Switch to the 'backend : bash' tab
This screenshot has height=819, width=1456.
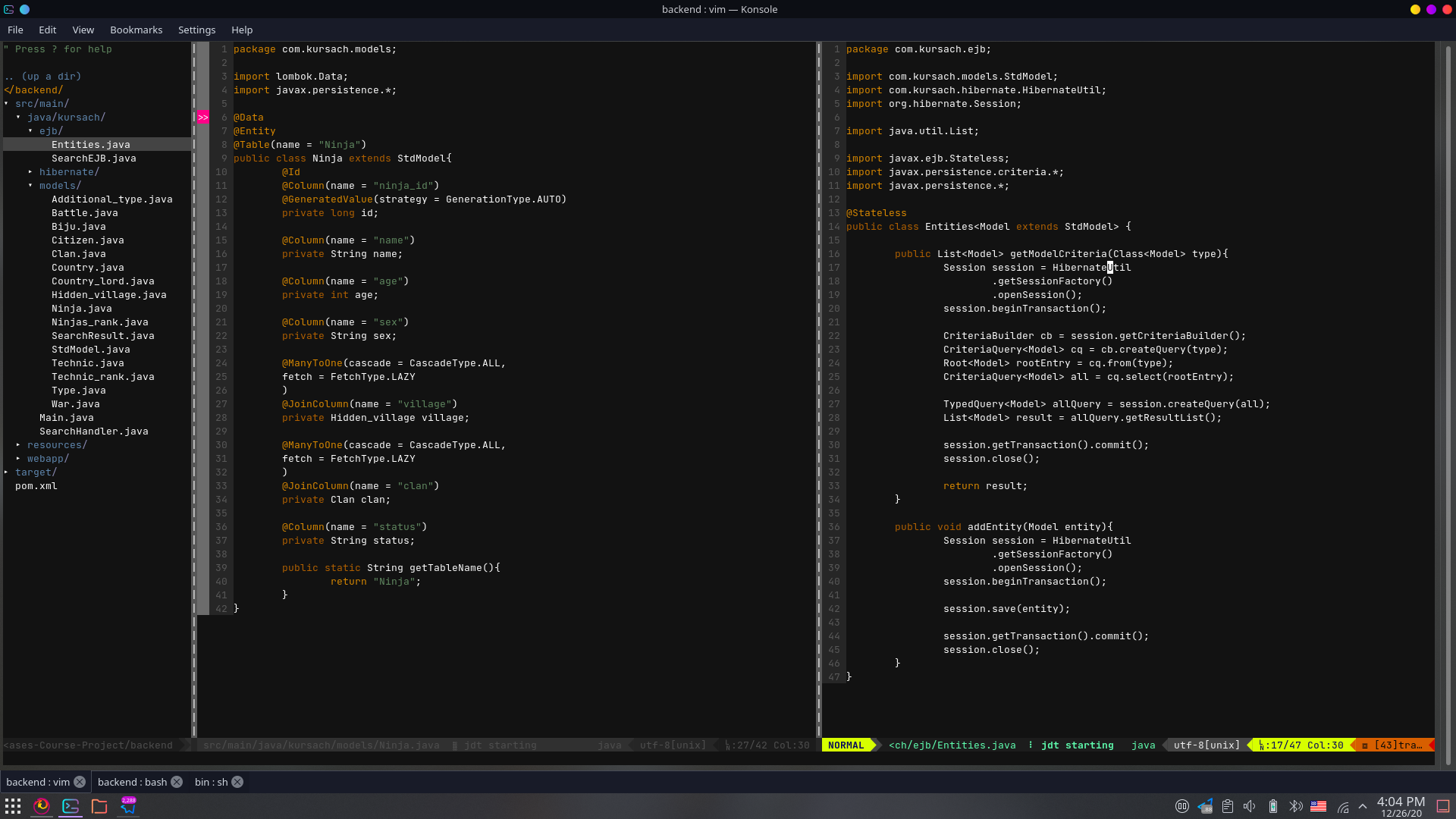click(x=132, y=782)
